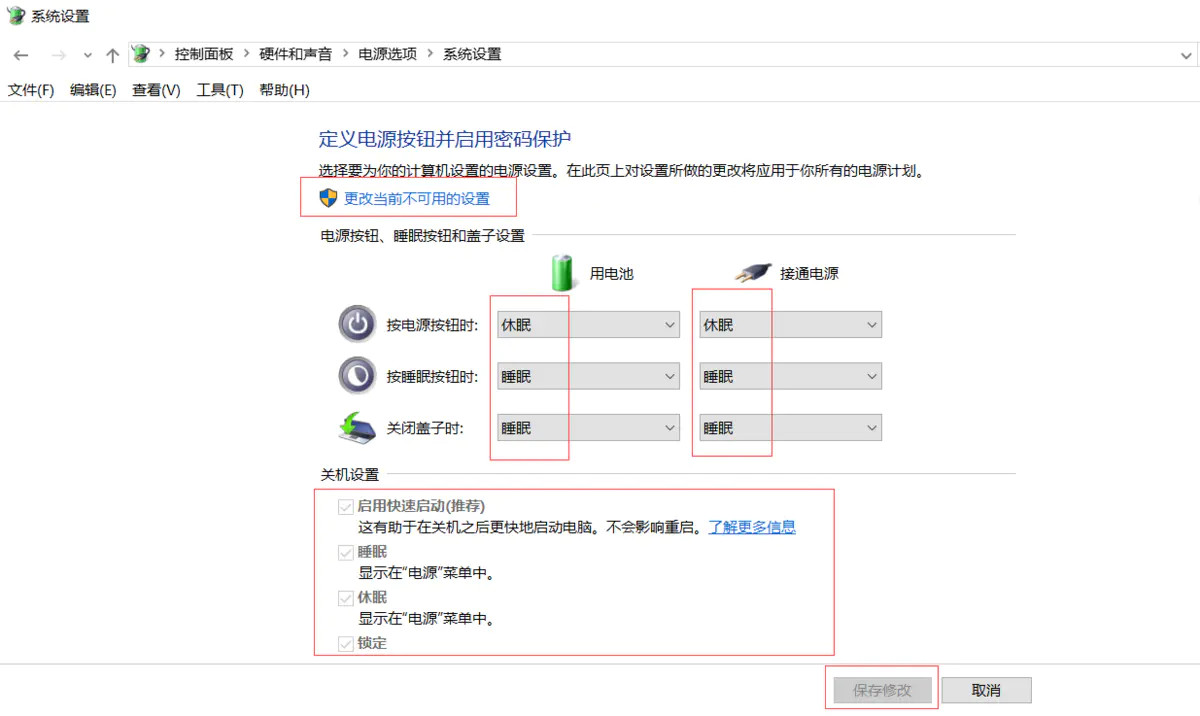The image size is (1200, 716).
Task: Click the recent locations chevron
Action: tap(88, 55)
